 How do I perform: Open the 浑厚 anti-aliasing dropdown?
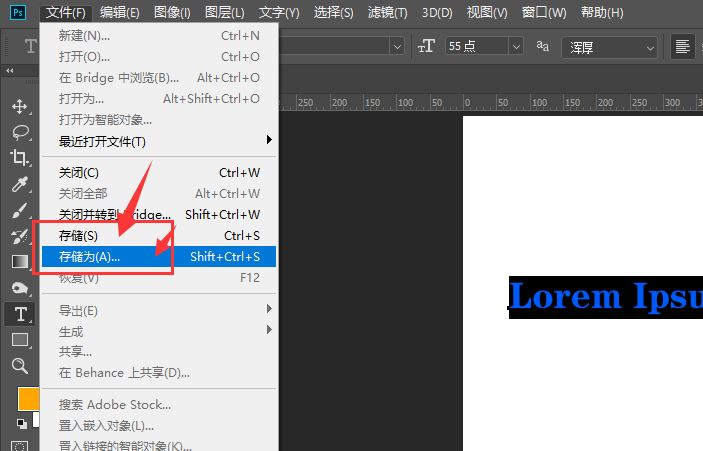[650, 46]
